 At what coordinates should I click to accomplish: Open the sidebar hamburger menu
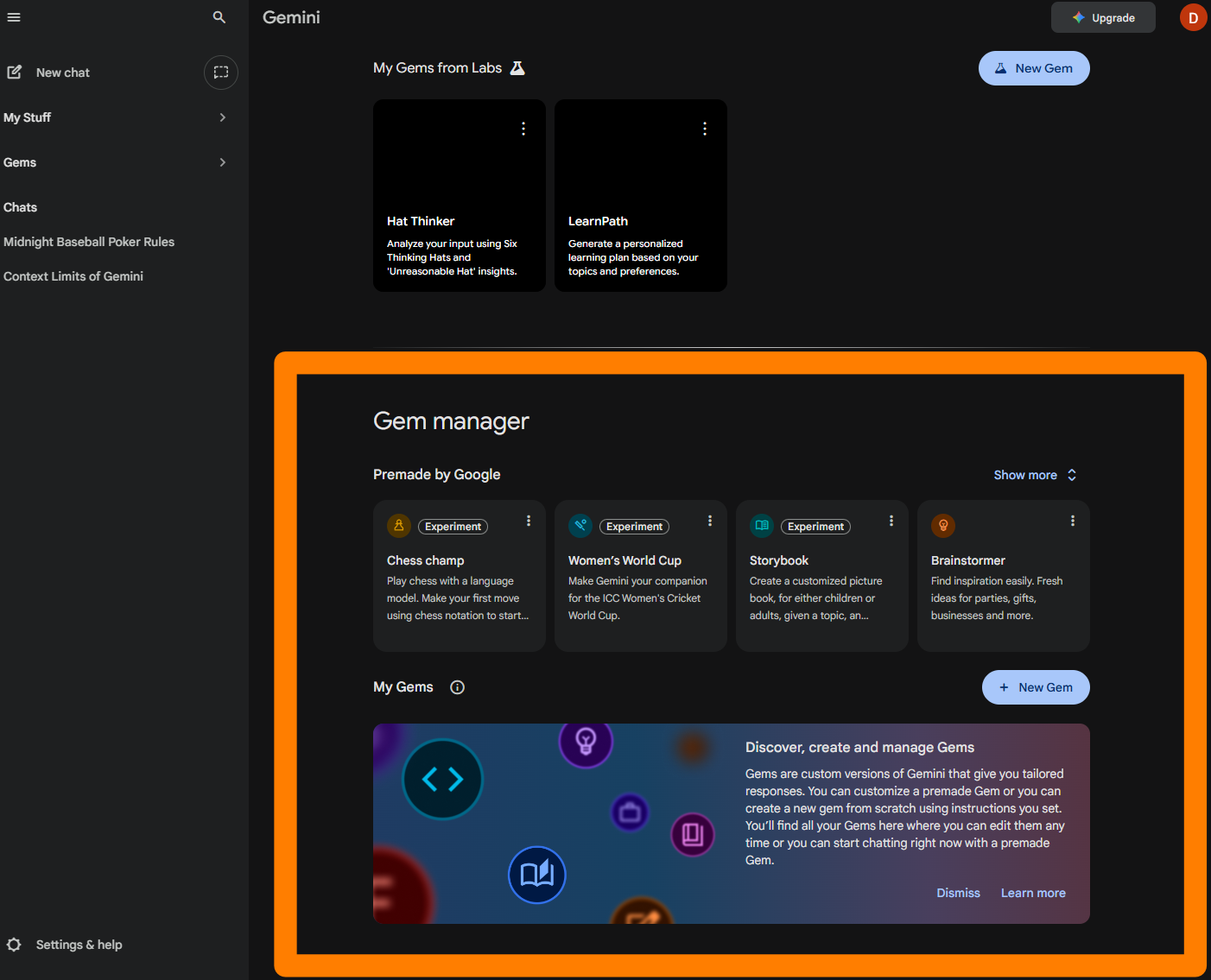click(x=14, y=17)
